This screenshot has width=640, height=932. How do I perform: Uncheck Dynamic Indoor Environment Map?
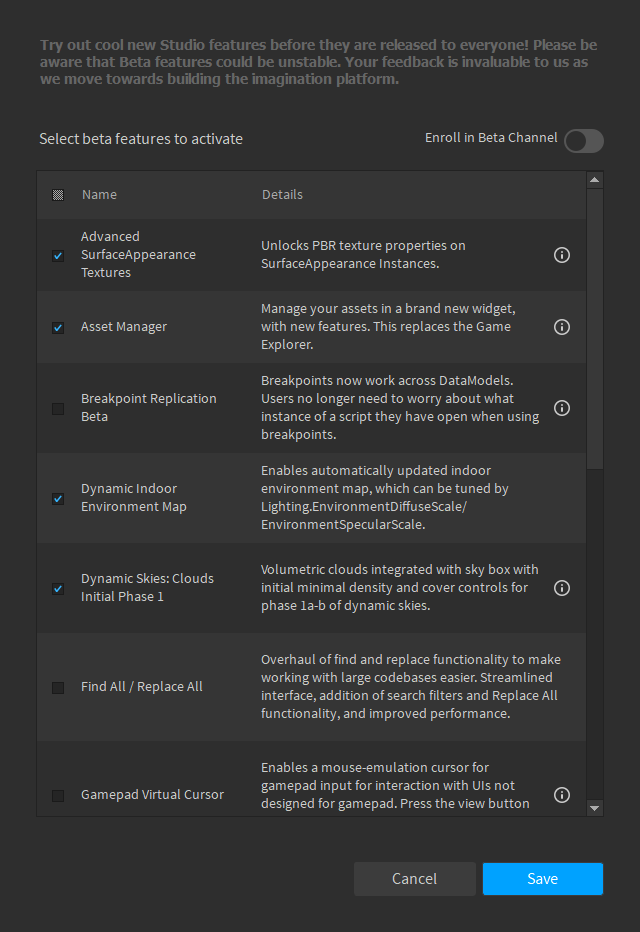point(57,498)
